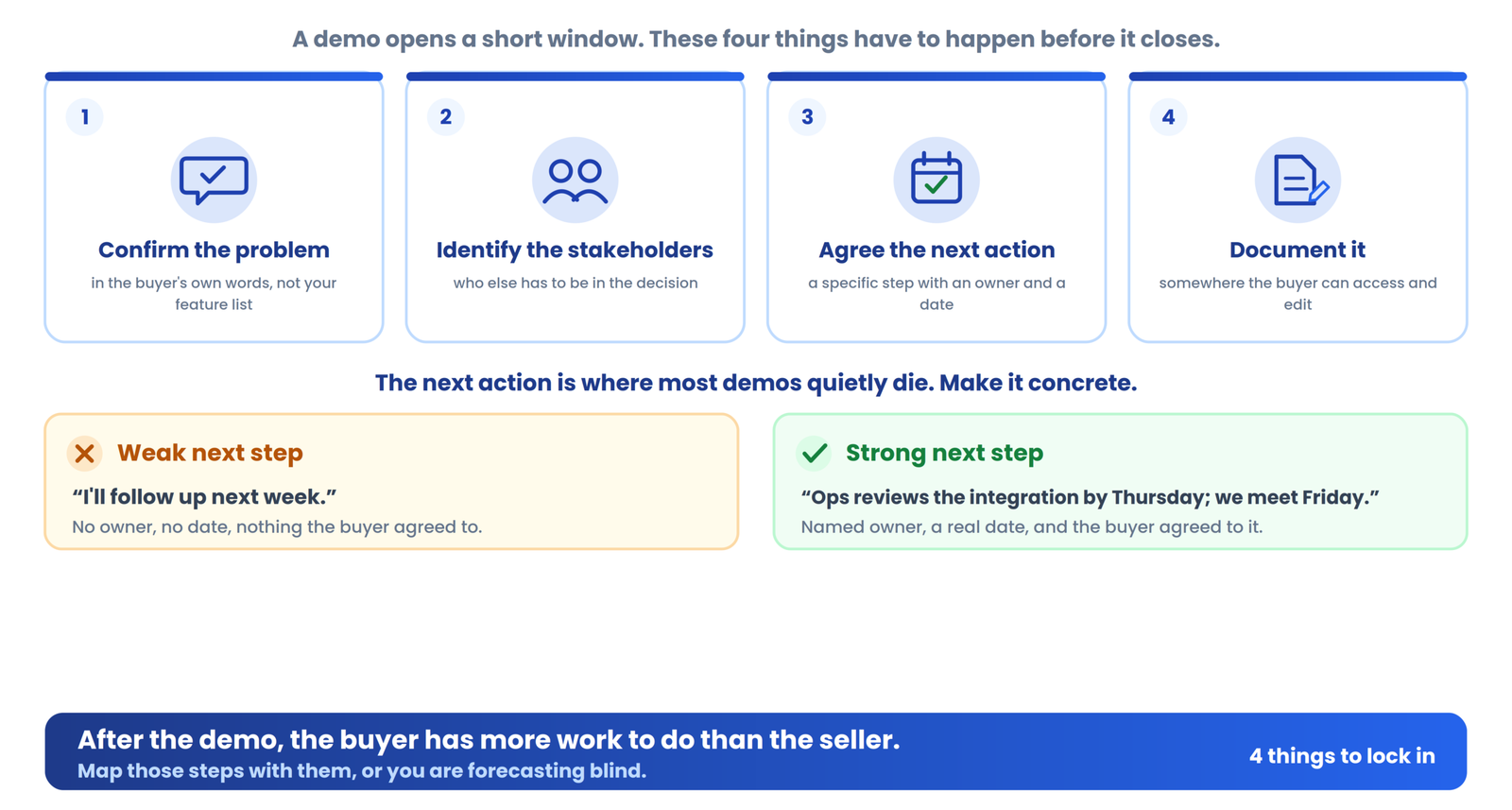
Task: Select the "Strong next step" heading
Action: tap(944, 453)
